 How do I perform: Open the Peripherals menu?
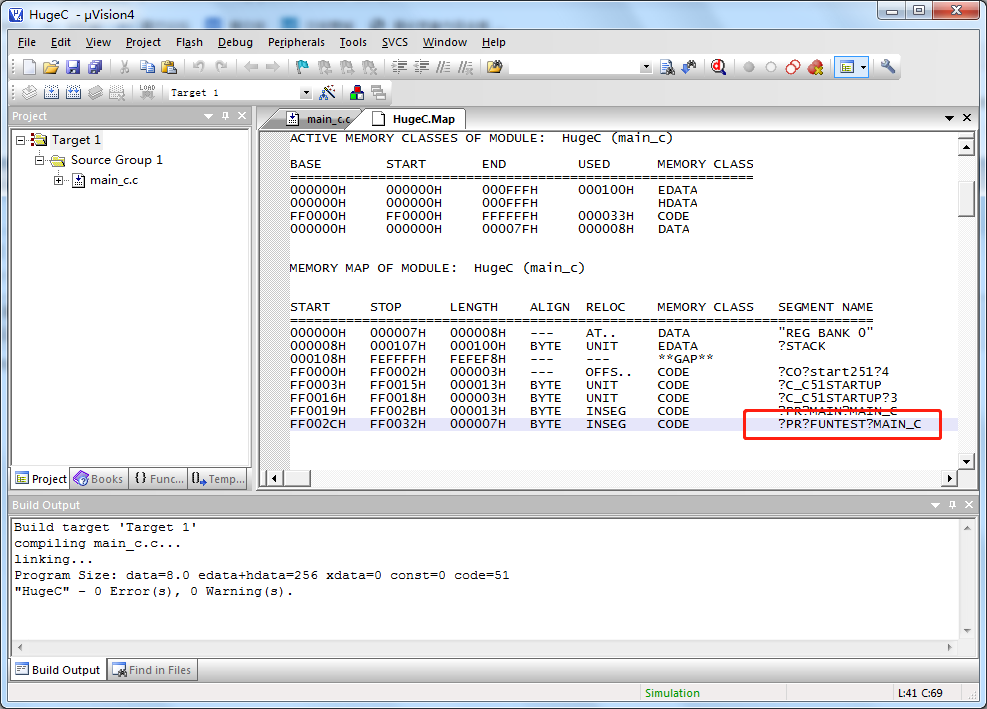296,42
